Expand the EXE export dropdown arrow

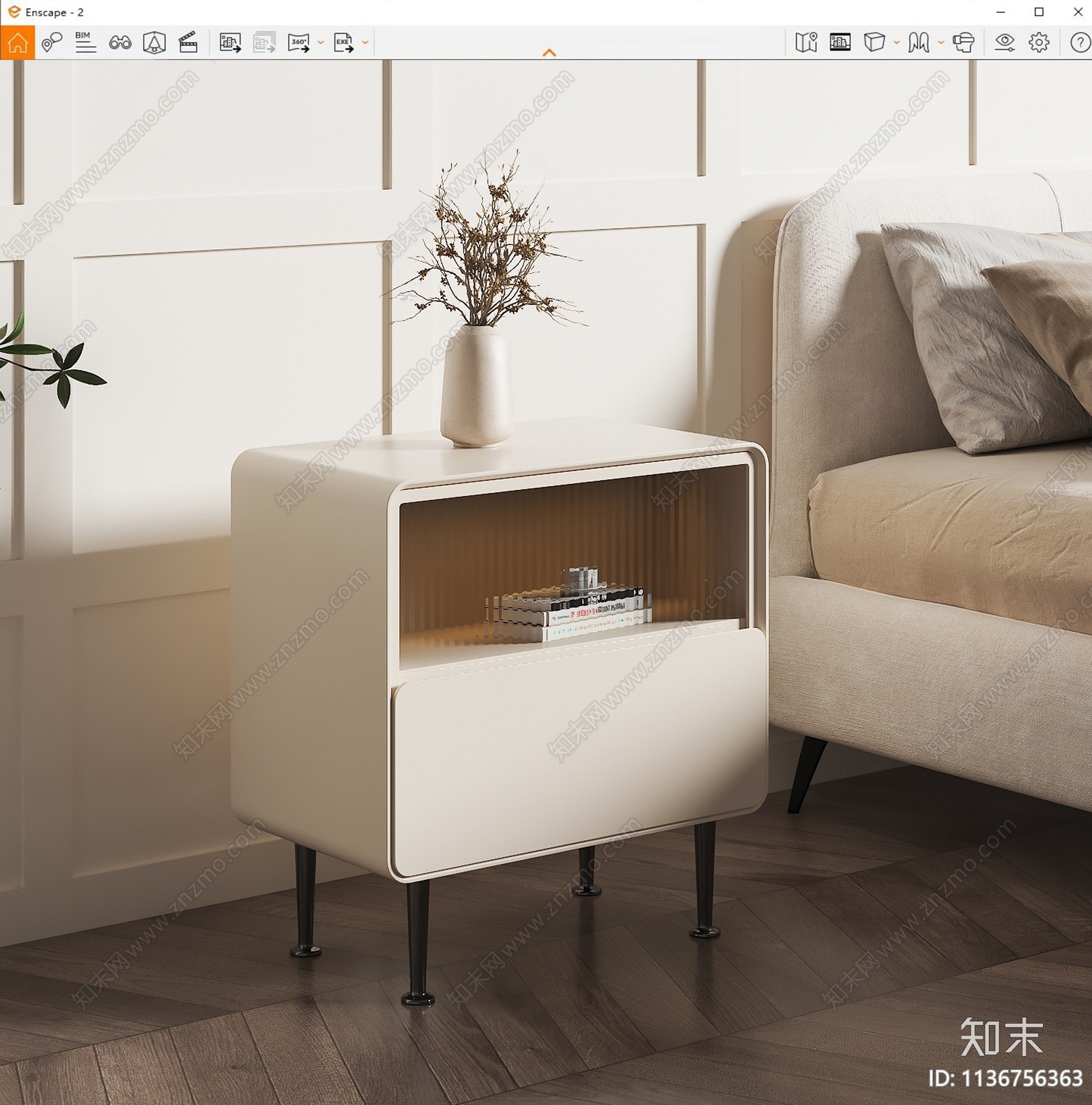coord(365,42)
